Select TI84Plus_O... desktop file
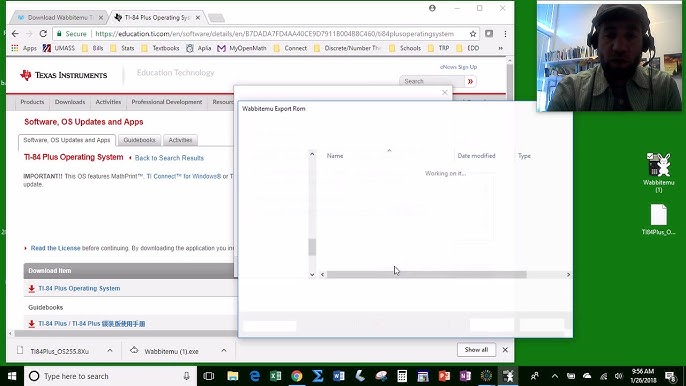Screen dimensions: 686x386 point(658,220)
